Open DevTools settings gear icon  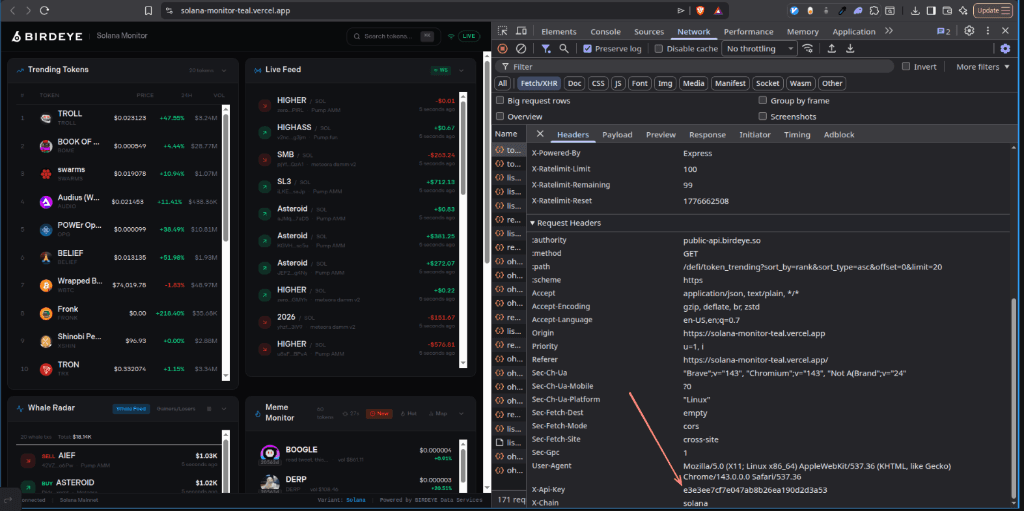[970, 31]
